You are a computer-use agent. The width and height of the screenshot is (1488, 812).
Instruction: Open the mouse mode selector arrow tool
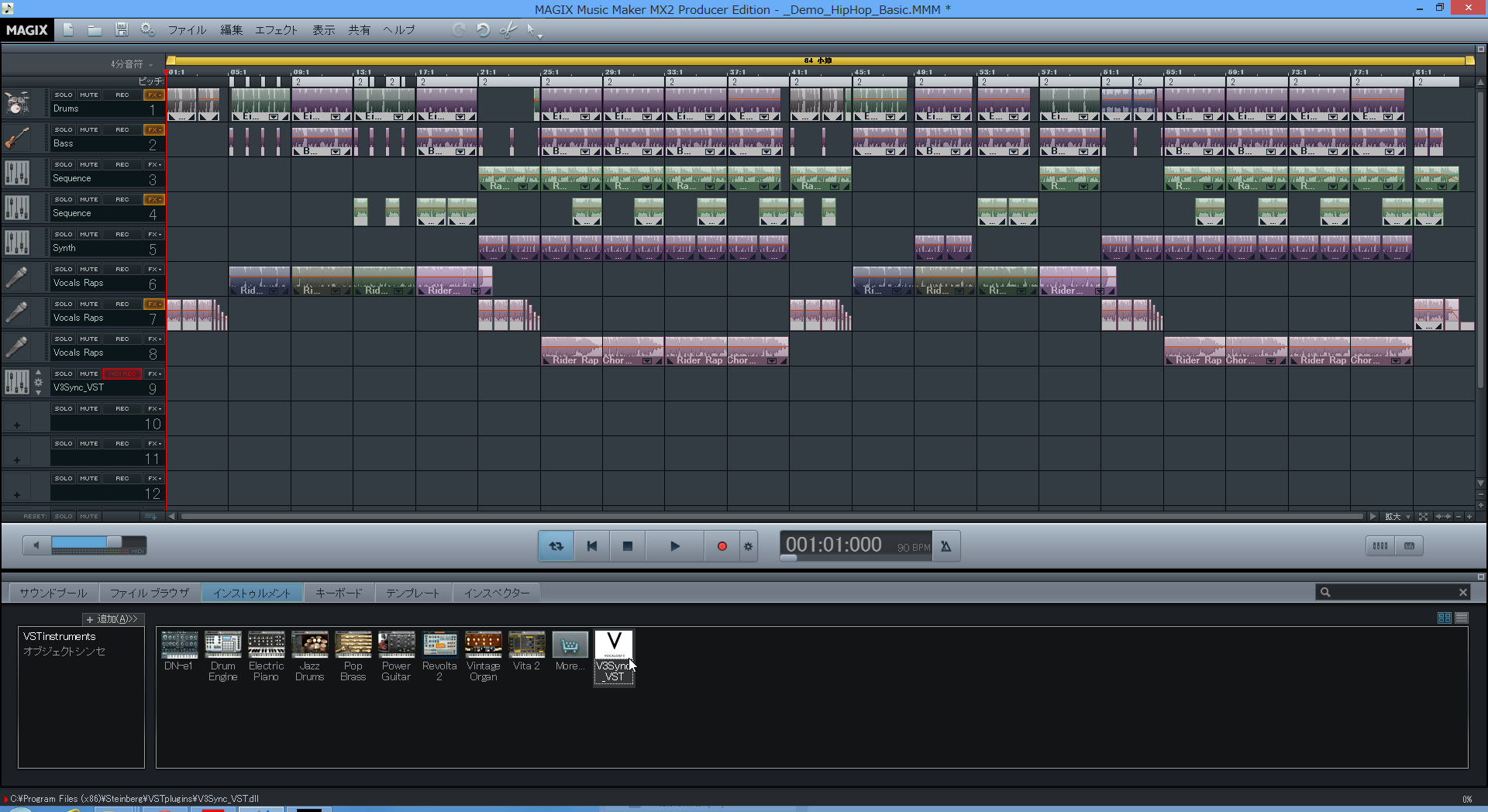click(x=533, y=30)
